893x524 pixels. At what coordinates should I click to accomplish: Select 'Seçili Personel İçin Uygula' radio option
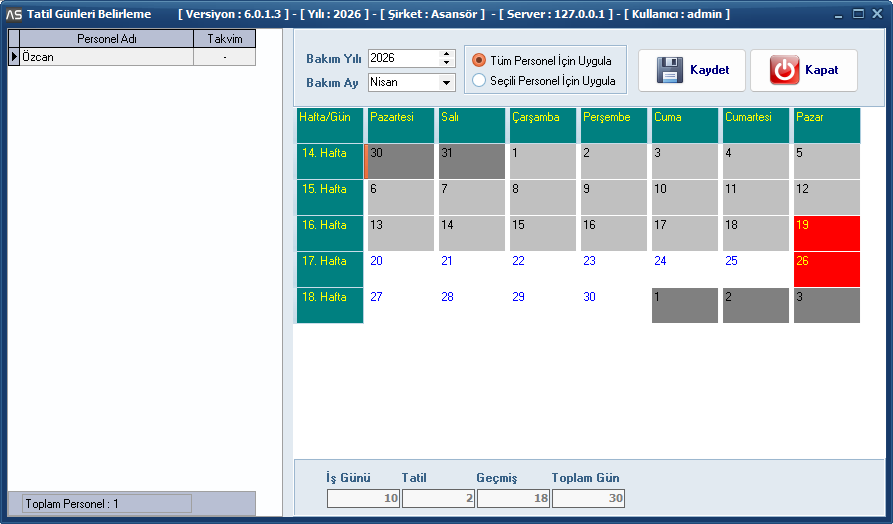479,81
